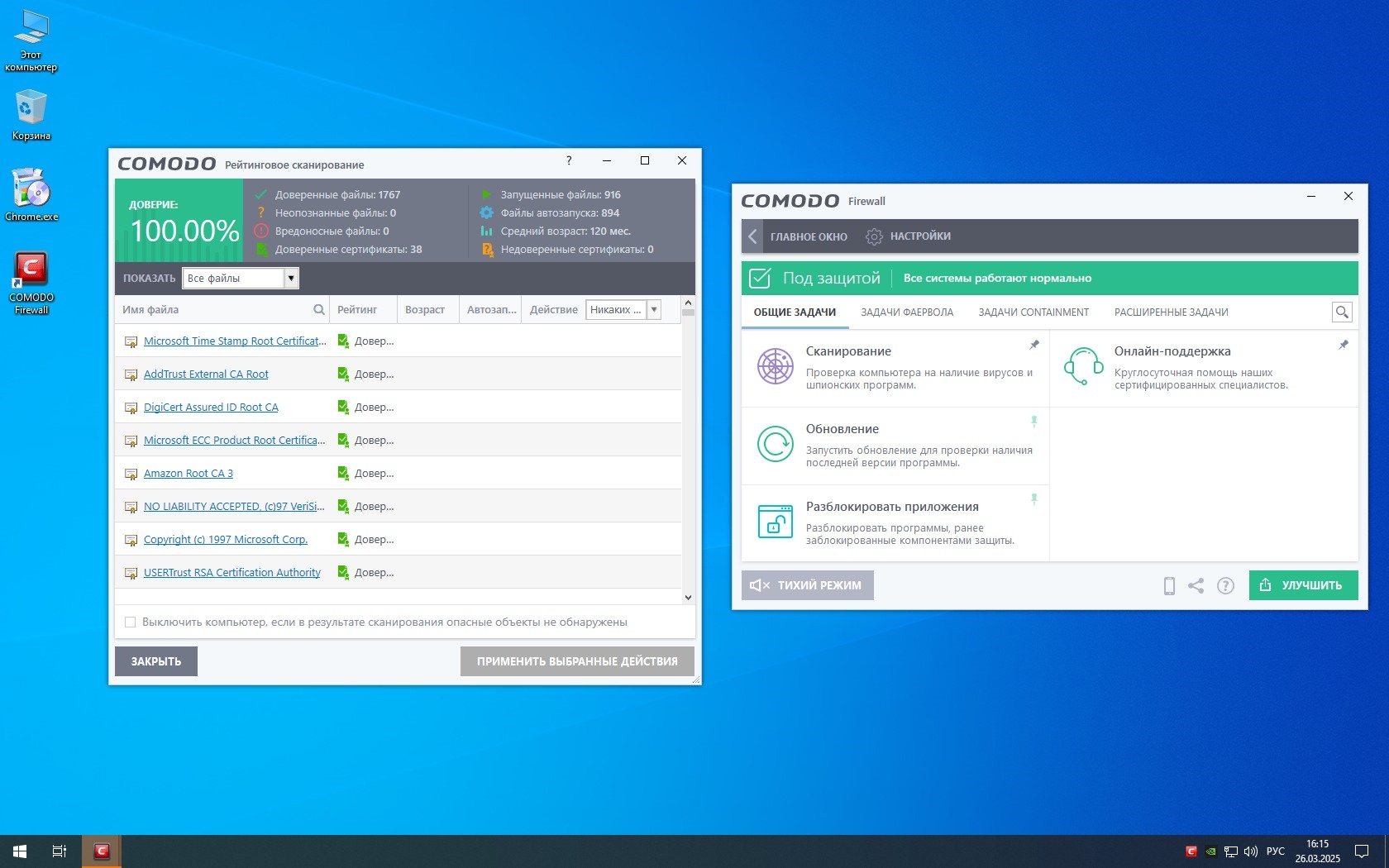The height and width of the screenshot is (868, 1389).
Task: Click the mobile phone icon in Firewall footer
Action: coord(1169,585)
